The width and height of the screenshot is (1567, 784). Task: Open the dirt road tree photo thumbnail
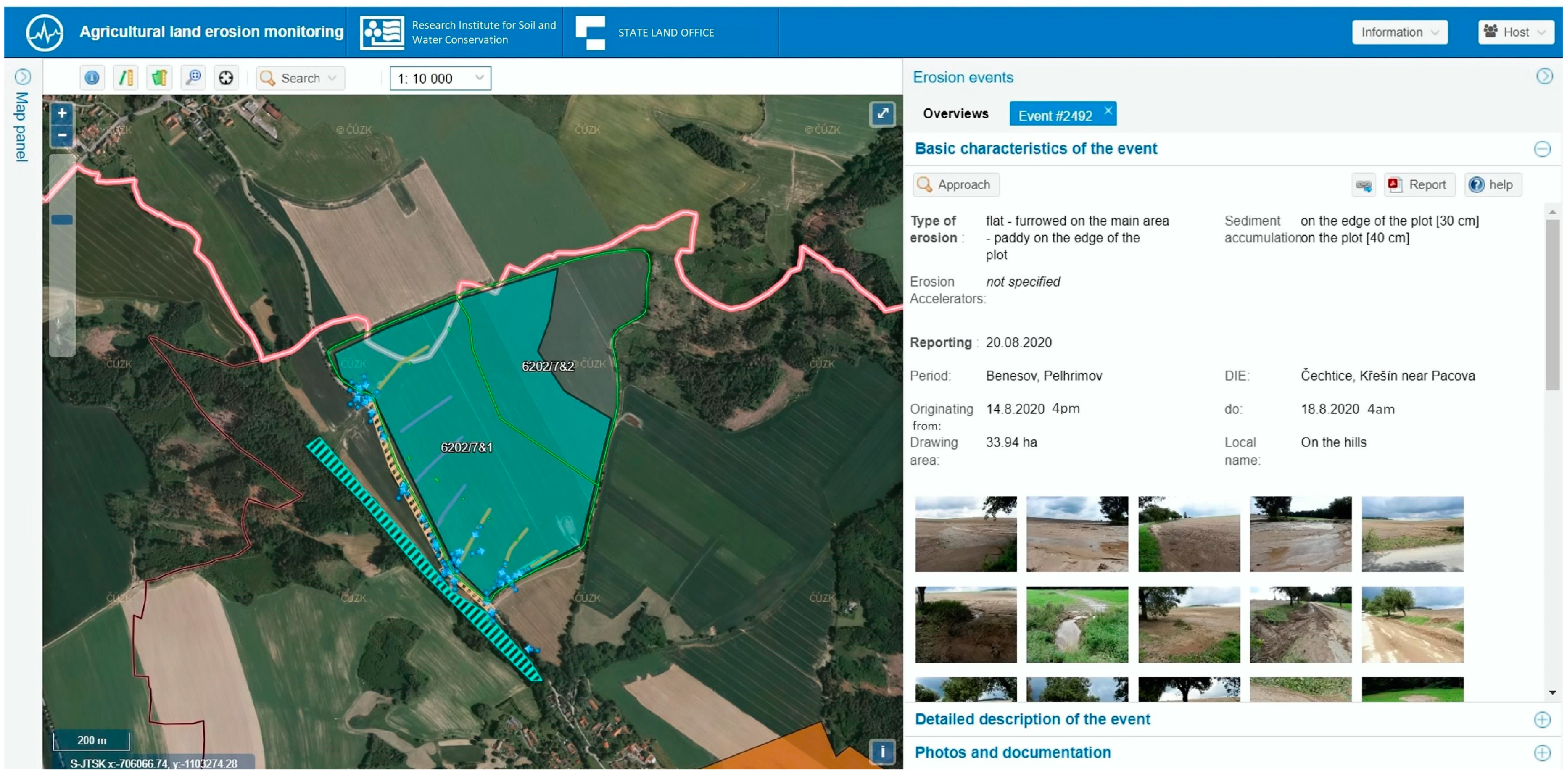(1412, 625)
